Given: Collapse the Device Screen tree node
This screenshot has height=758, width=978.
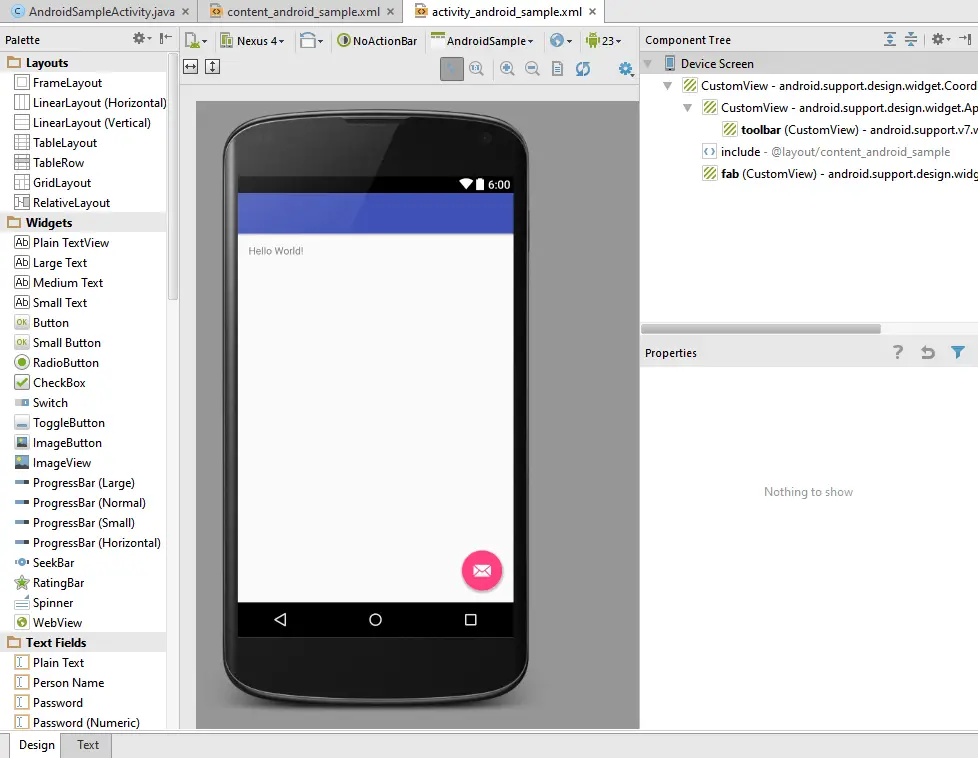Looking at the screenshot, I should pyautogui.click(x=648, y=63).
